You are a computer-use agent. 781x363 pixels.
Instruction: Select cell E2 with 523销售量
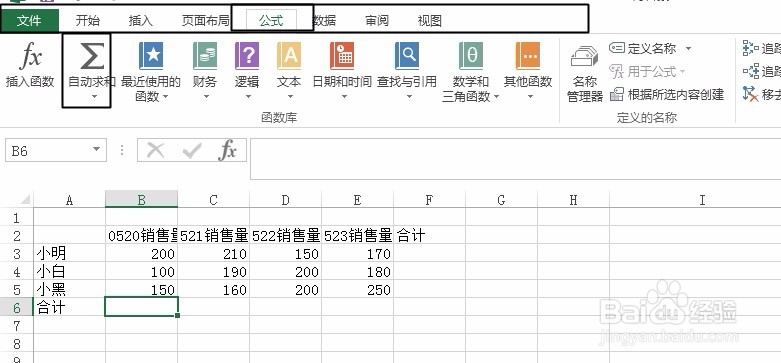[358, 235]
